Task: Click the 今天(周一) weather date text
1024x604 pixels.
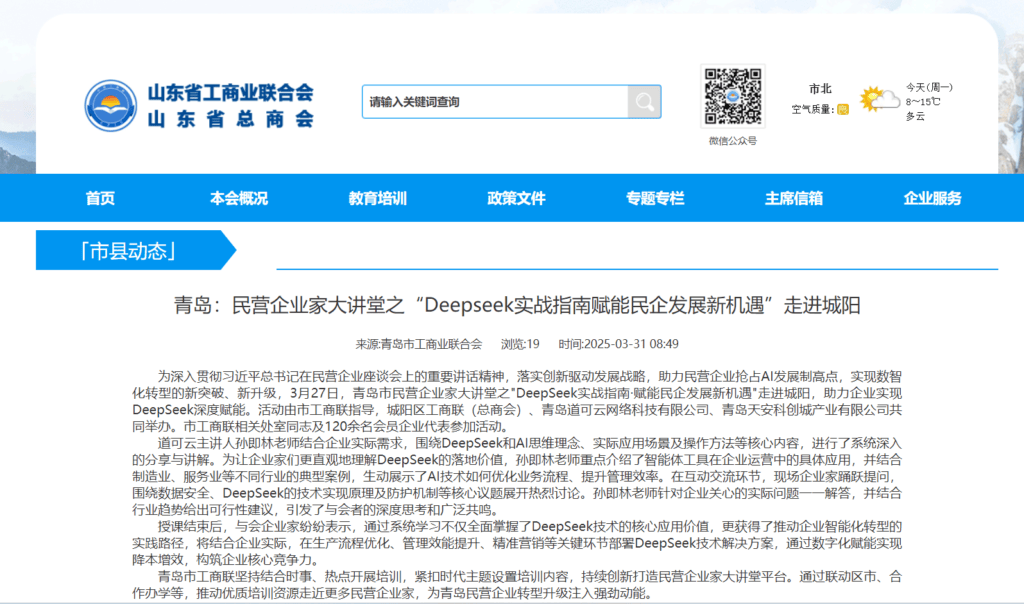Action: 929,87
